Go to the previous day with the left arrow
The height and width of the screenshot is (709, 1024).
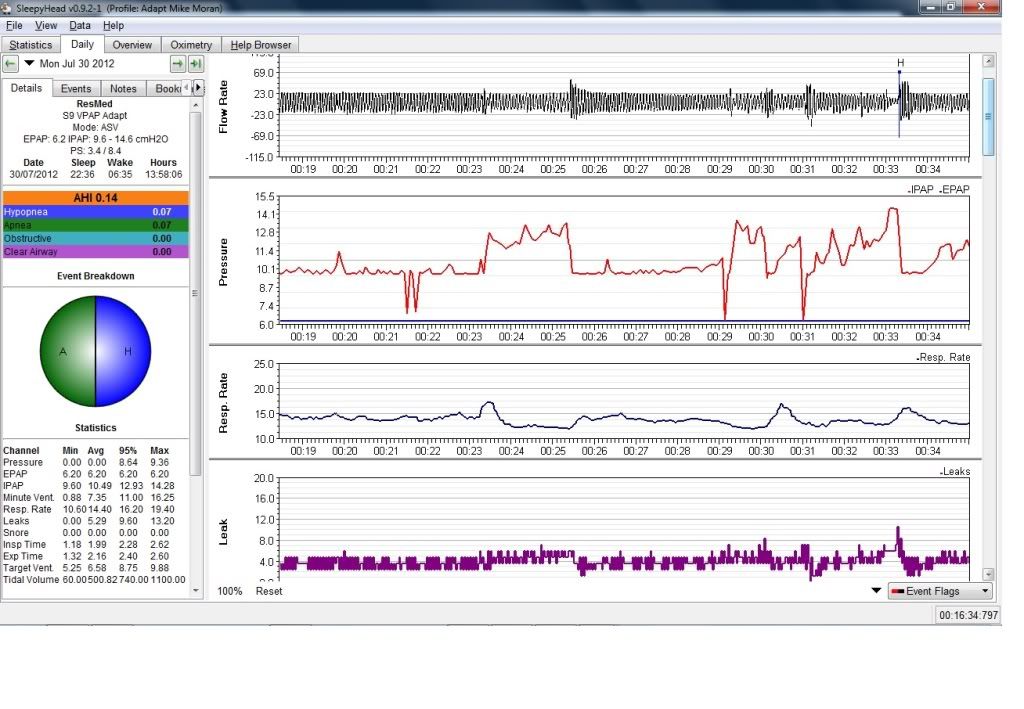coord(10,63)
